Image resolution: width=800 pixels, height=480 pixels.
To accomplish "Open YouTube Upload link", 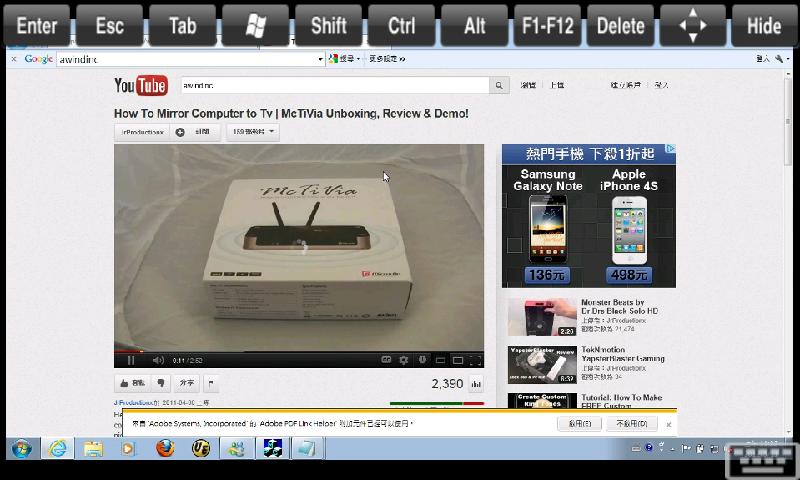I will pos(557,85).
